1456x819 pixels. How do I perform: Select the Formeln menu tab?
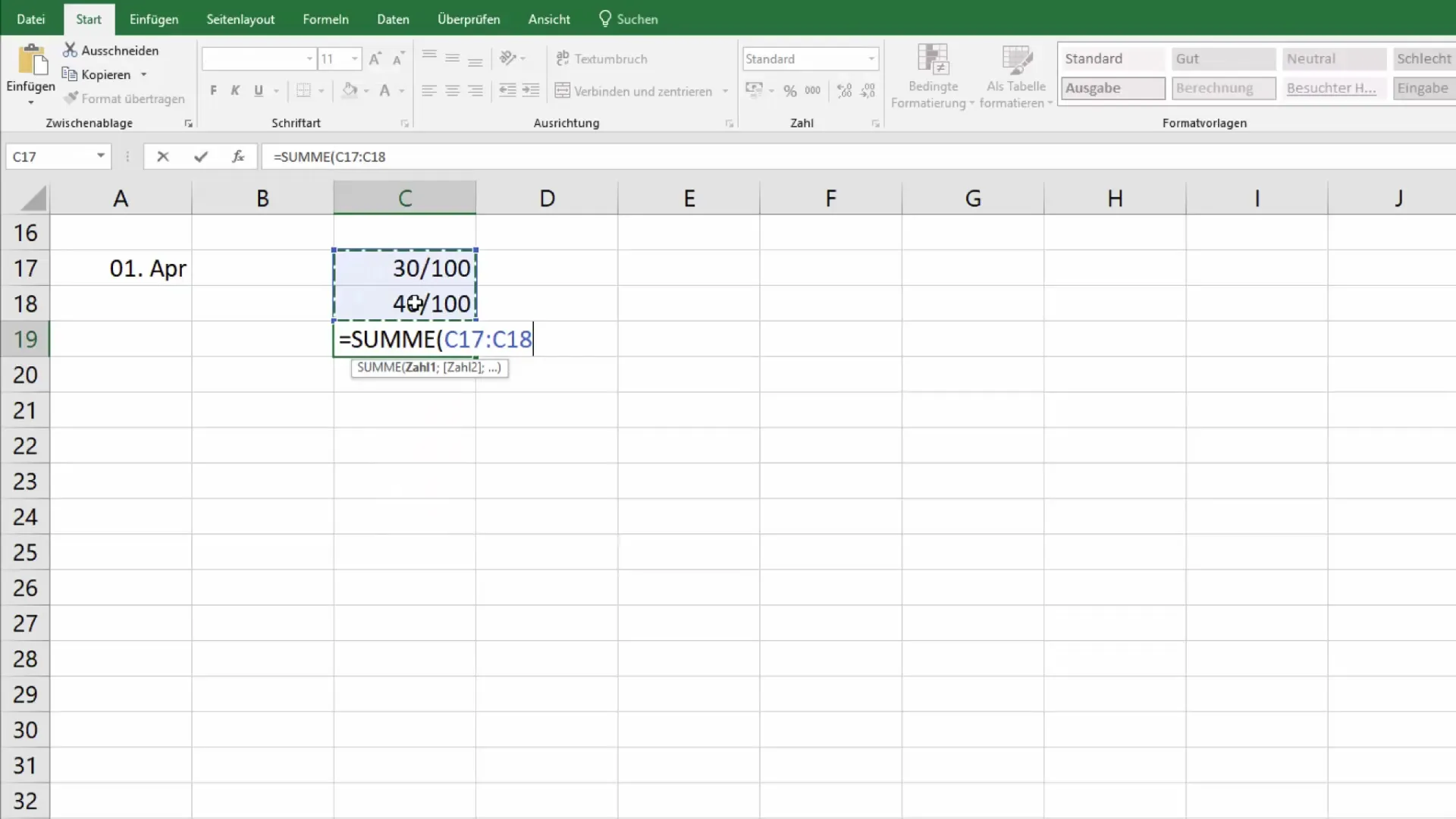coord(325,19)
